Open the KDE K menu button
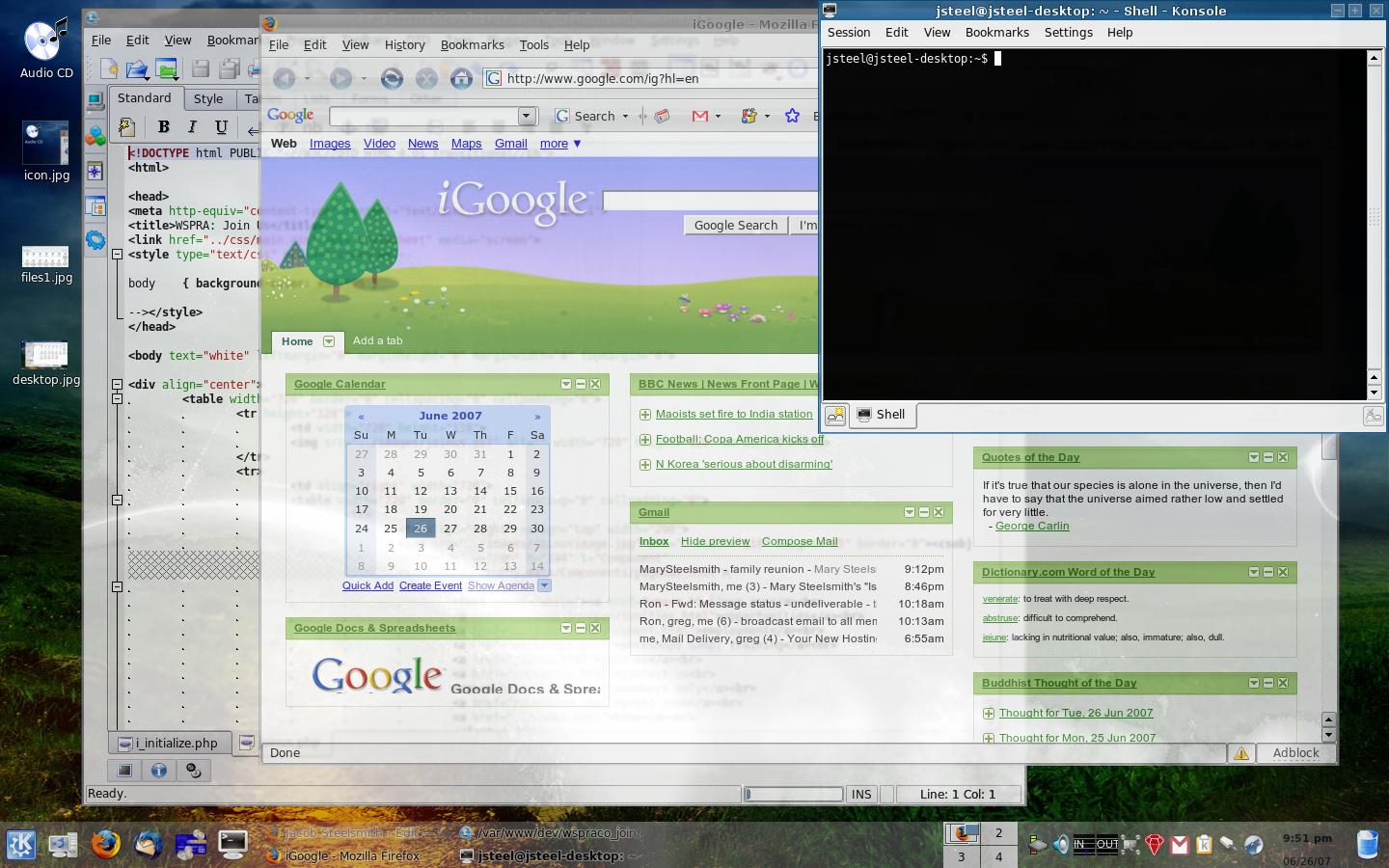The height and width of the screenshot is (868, 1389). [21, 845]
